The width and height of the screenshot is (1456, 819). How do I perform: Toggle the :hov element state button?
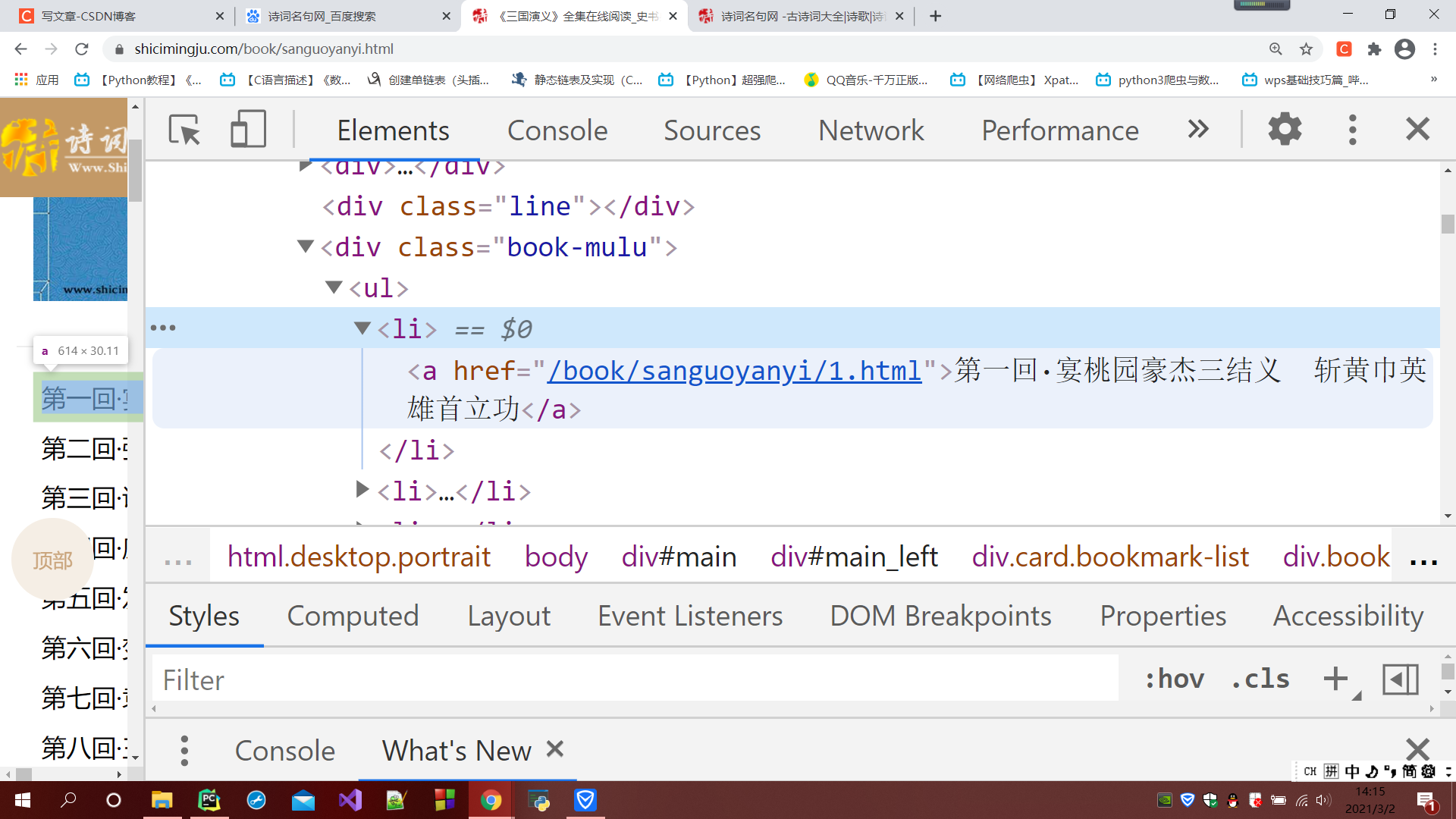point(1174,679)
